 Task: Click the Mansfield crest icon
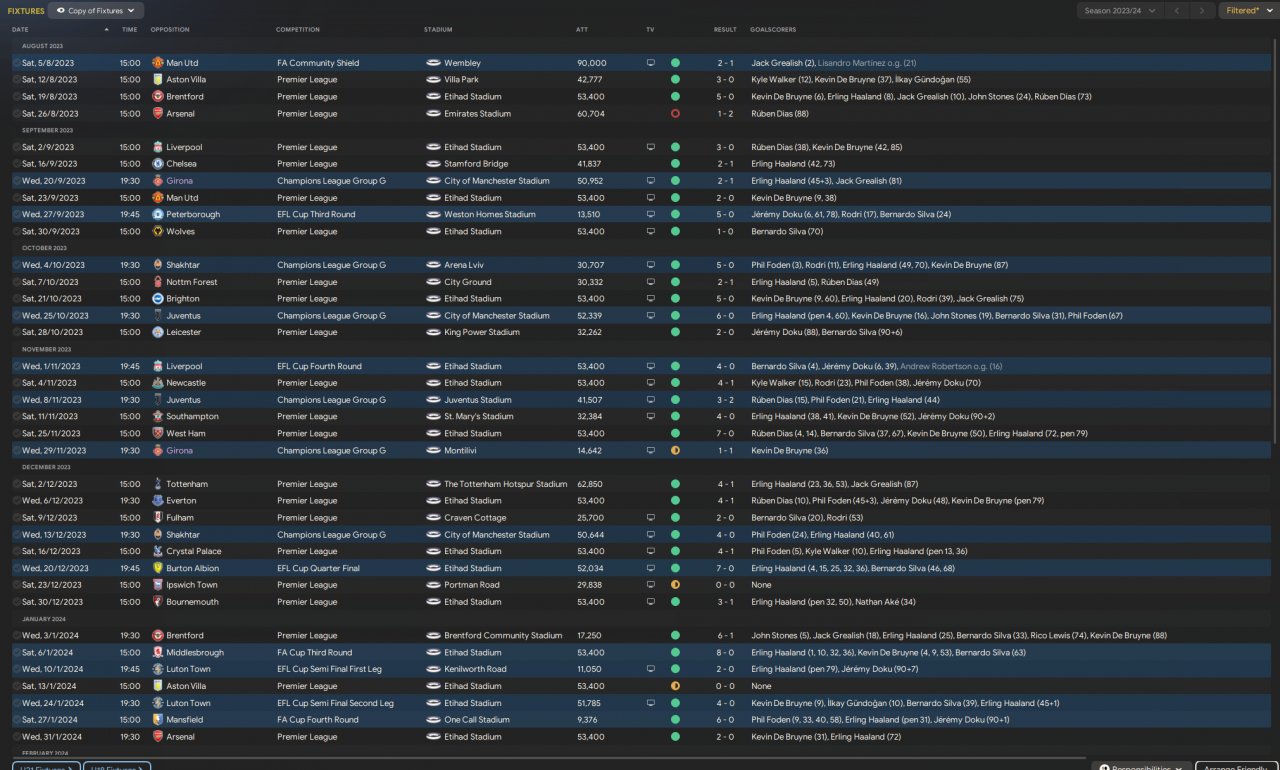158,720
